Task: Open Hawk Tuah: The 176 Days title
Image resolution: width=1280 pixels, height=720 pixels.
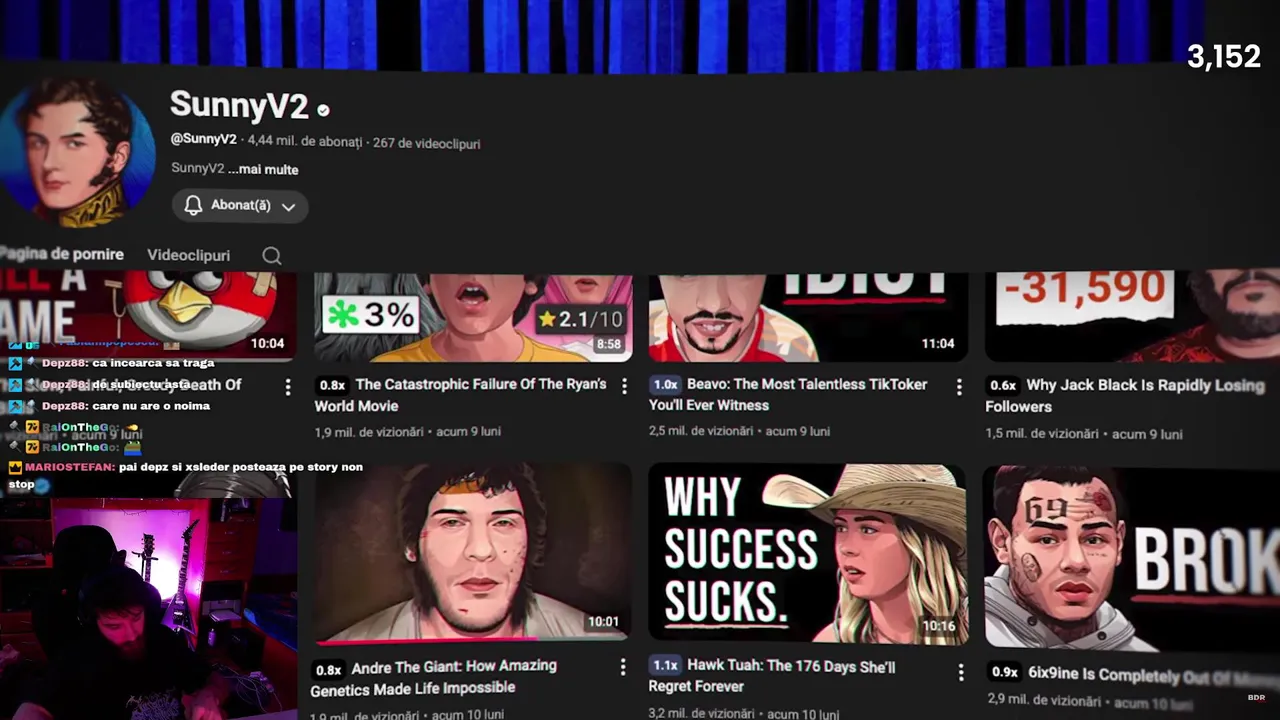Action: pyautogui.click(x=771, y=676)
